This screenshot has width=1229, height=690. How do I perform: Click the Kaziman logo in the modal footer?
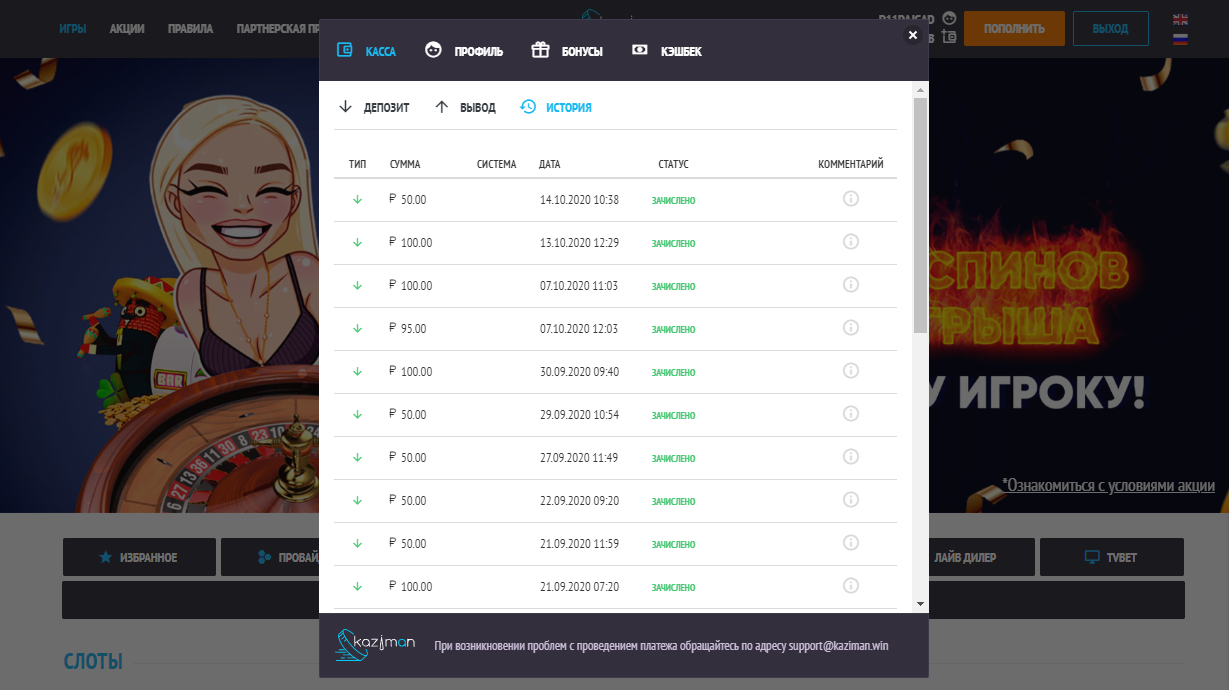[375, 645]
